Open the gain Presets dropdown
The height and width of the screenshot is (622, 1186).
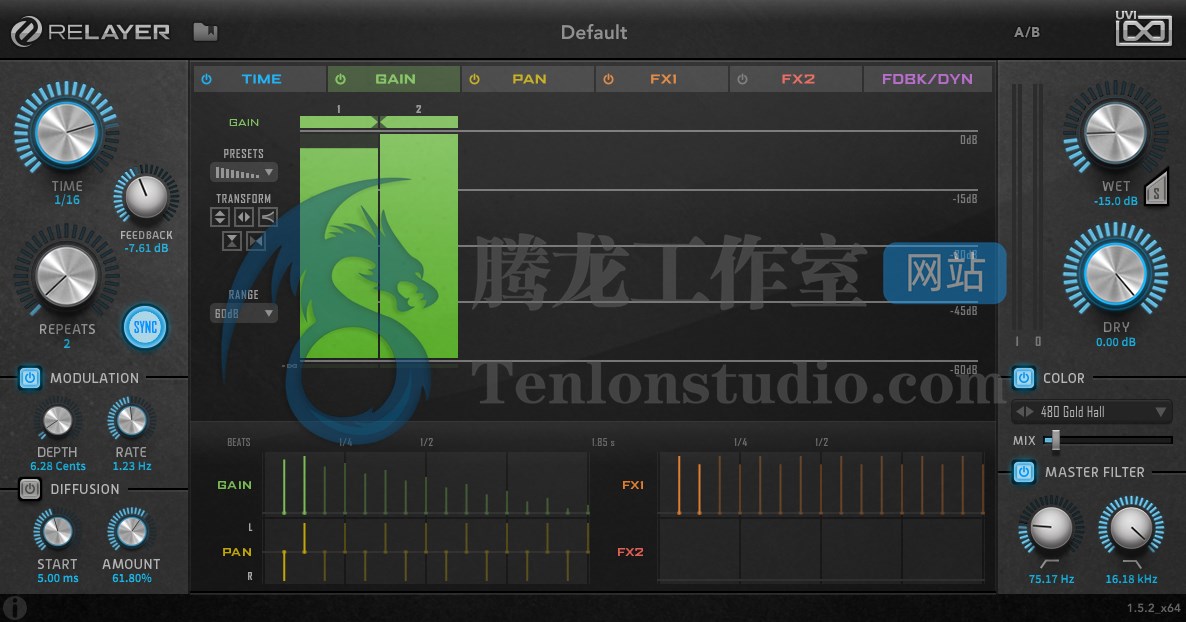coord(244,173)
